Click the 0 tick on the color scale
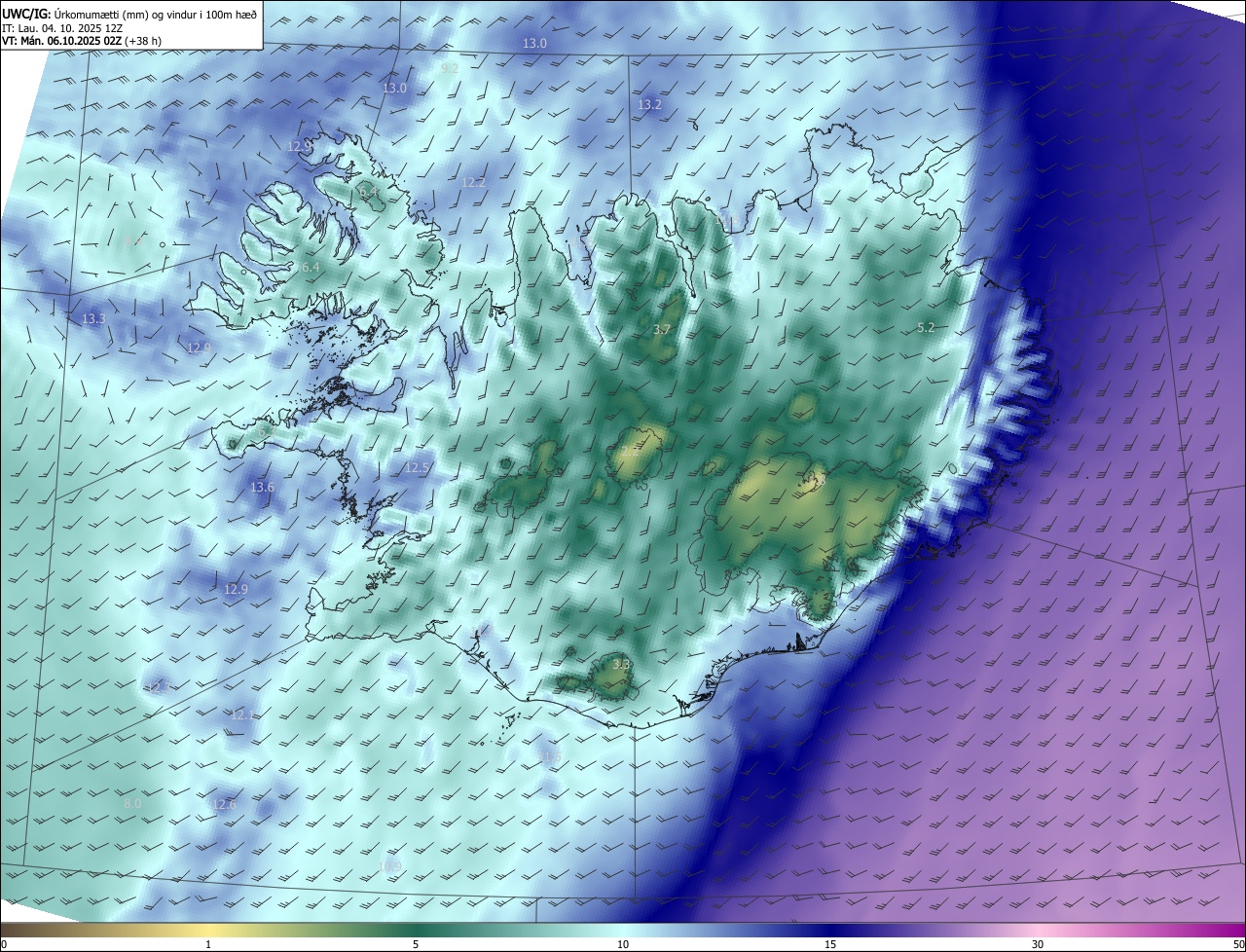 (4, 944)
